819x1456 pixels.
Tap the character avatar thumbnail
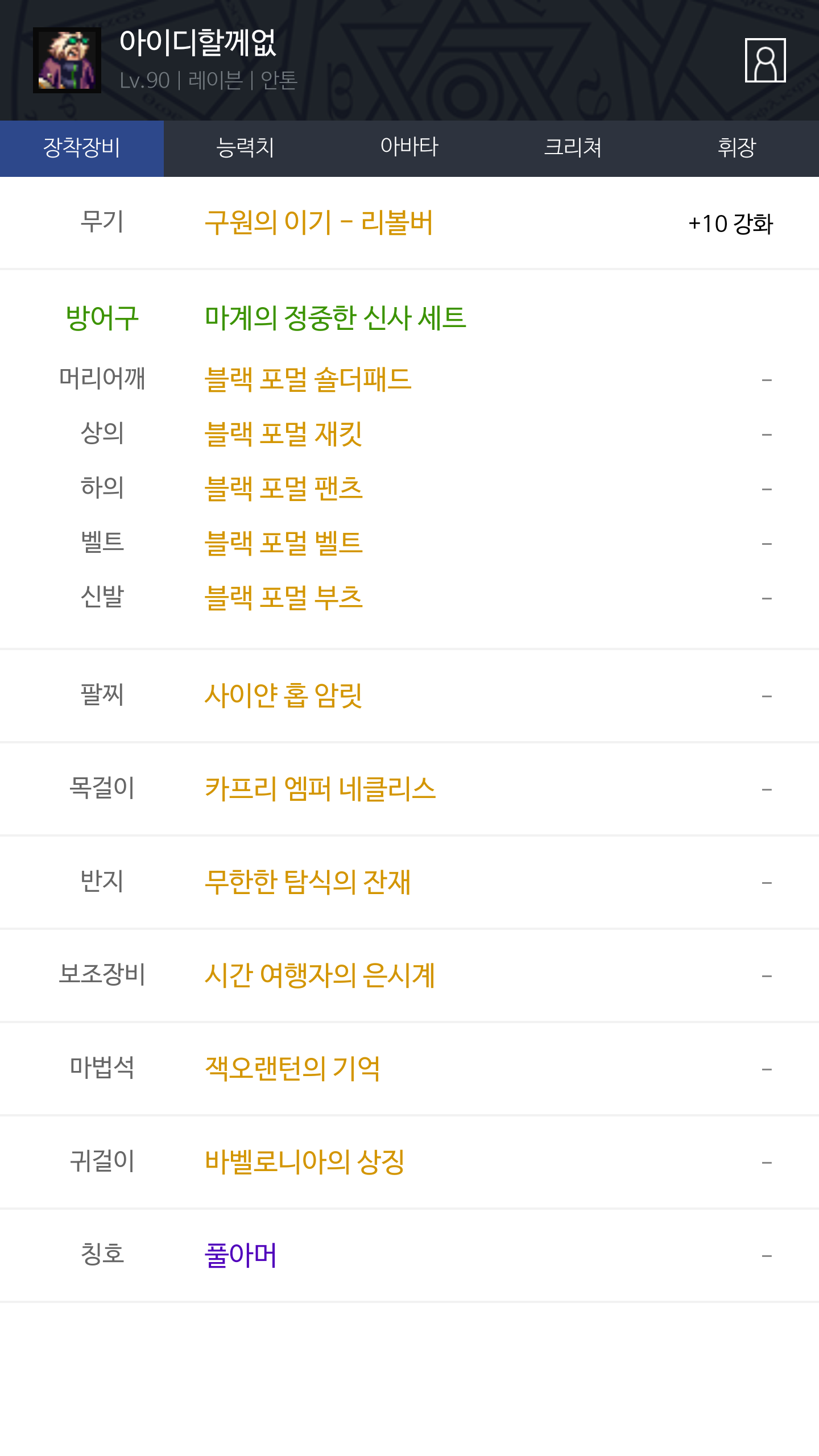67,60
